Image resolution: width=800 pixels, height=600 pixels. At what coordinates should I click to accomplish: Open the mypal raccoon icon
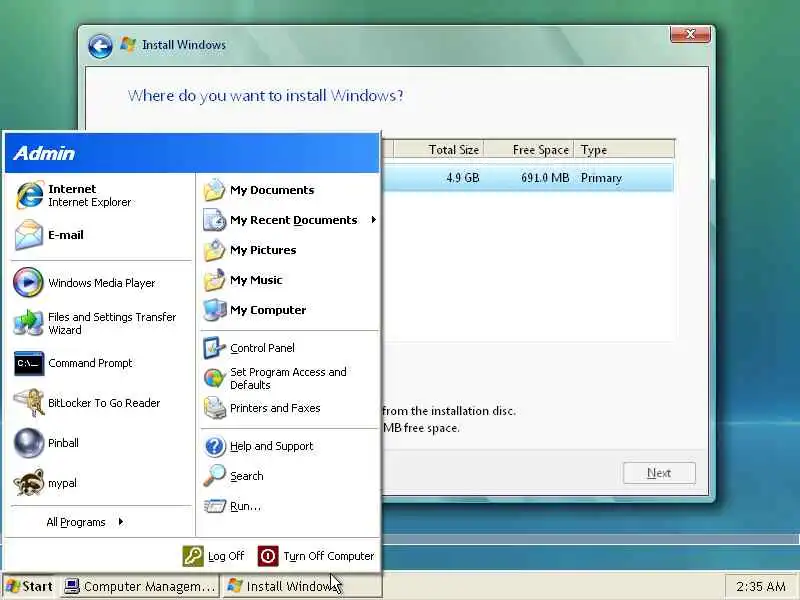click(x=29, y=483)
